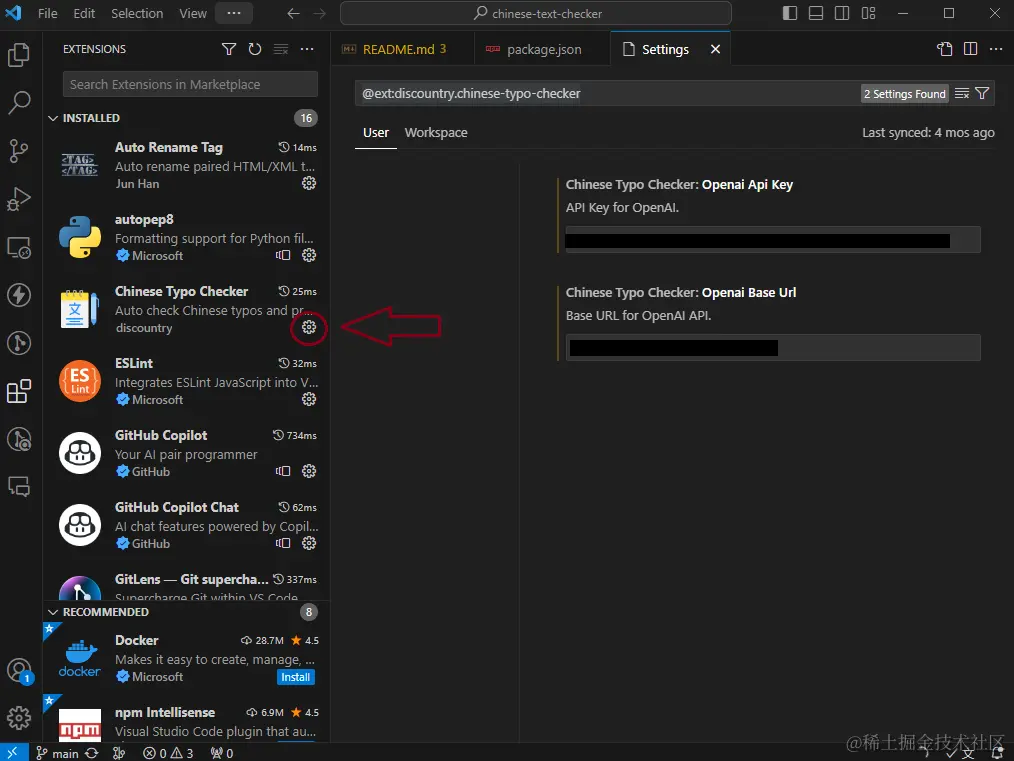Image resolution: width=1014 pixels, height=761 pixels.
Task: Click the ports forwarded indicator in status bar
Action: (x=222, y=753)
